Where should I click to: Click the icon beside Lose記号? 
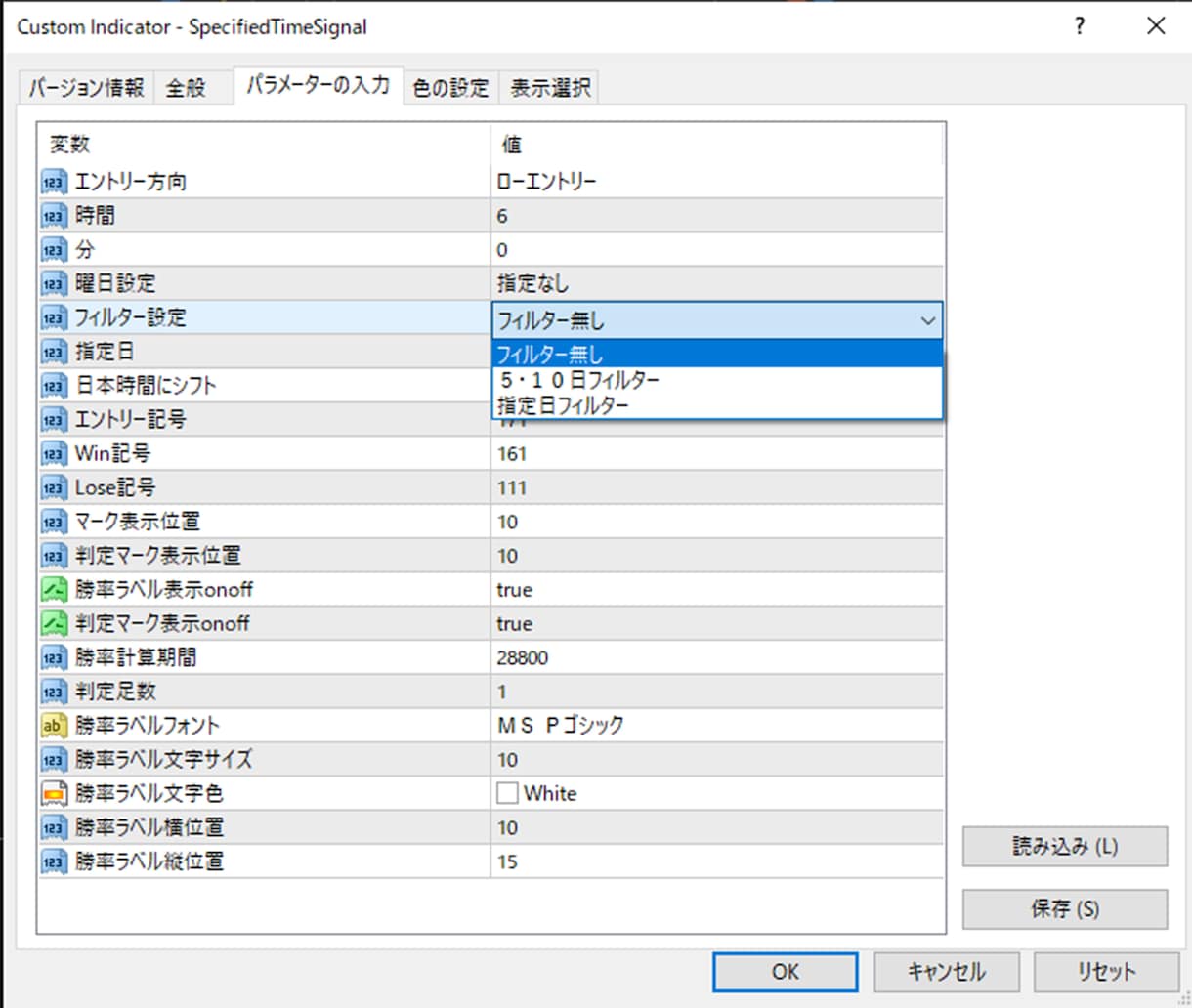click(54, 487)
